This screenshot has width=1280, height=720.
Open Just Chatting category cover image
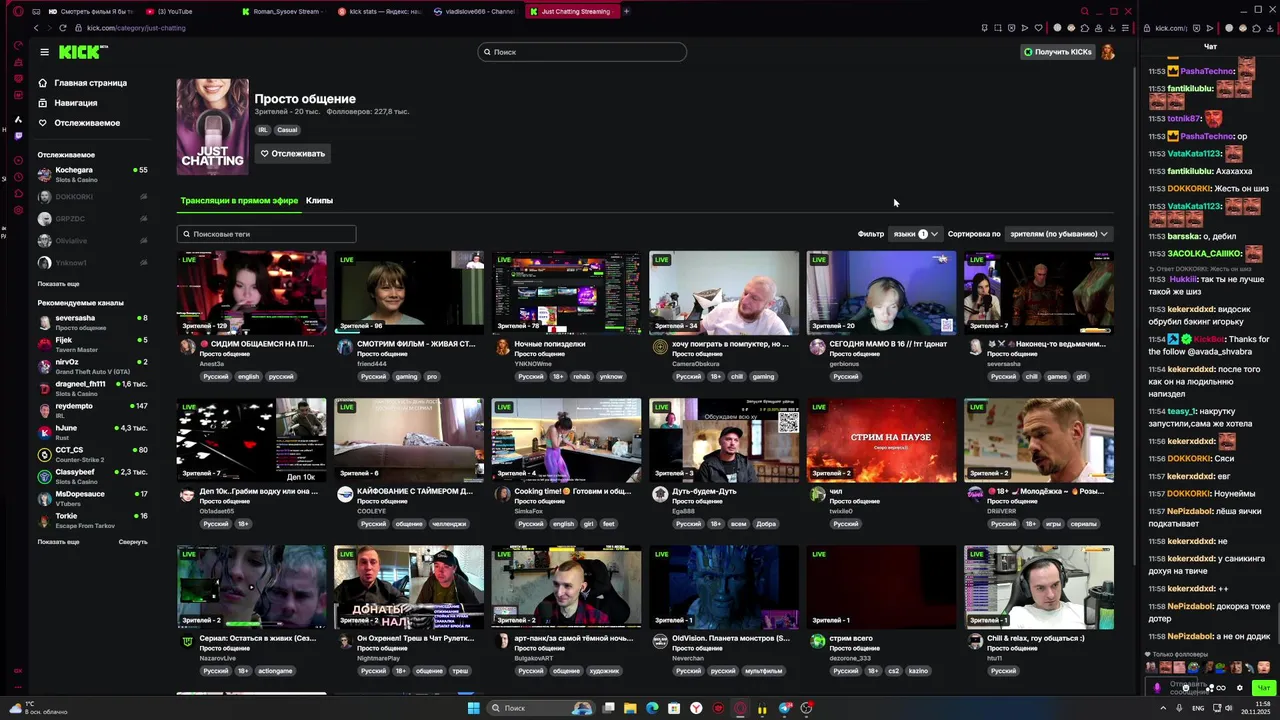click(x=212, y=127)
